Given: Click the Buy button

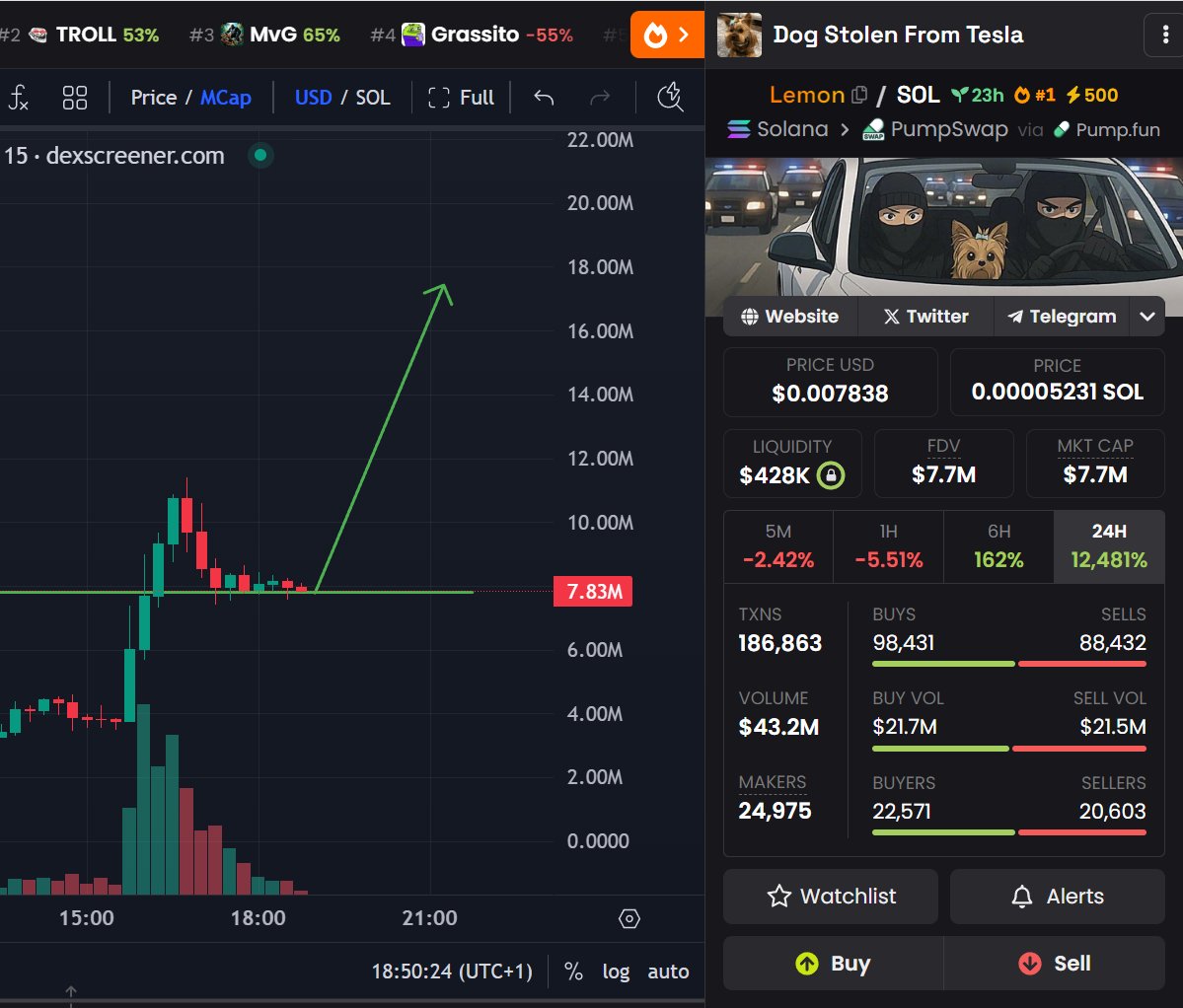Looking at the screenshot, I should pyautogui.click(x=833, y=964).
